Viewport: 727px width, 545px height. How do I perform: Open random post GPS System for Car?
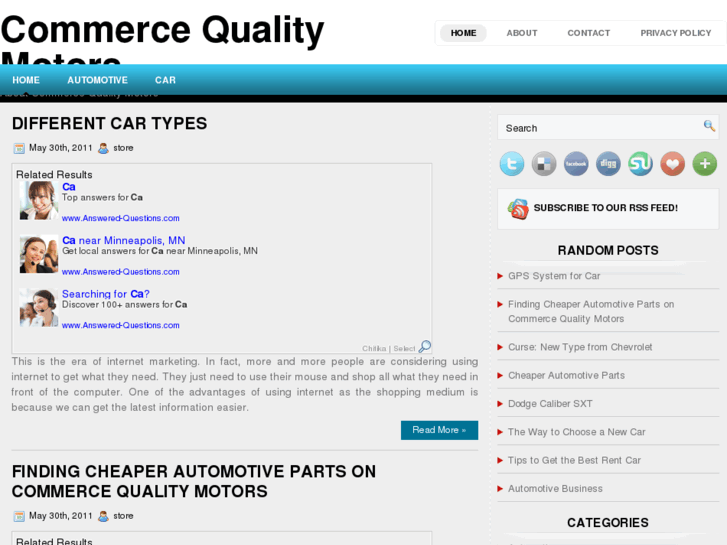pyautogui.click(x=554, y=276)
